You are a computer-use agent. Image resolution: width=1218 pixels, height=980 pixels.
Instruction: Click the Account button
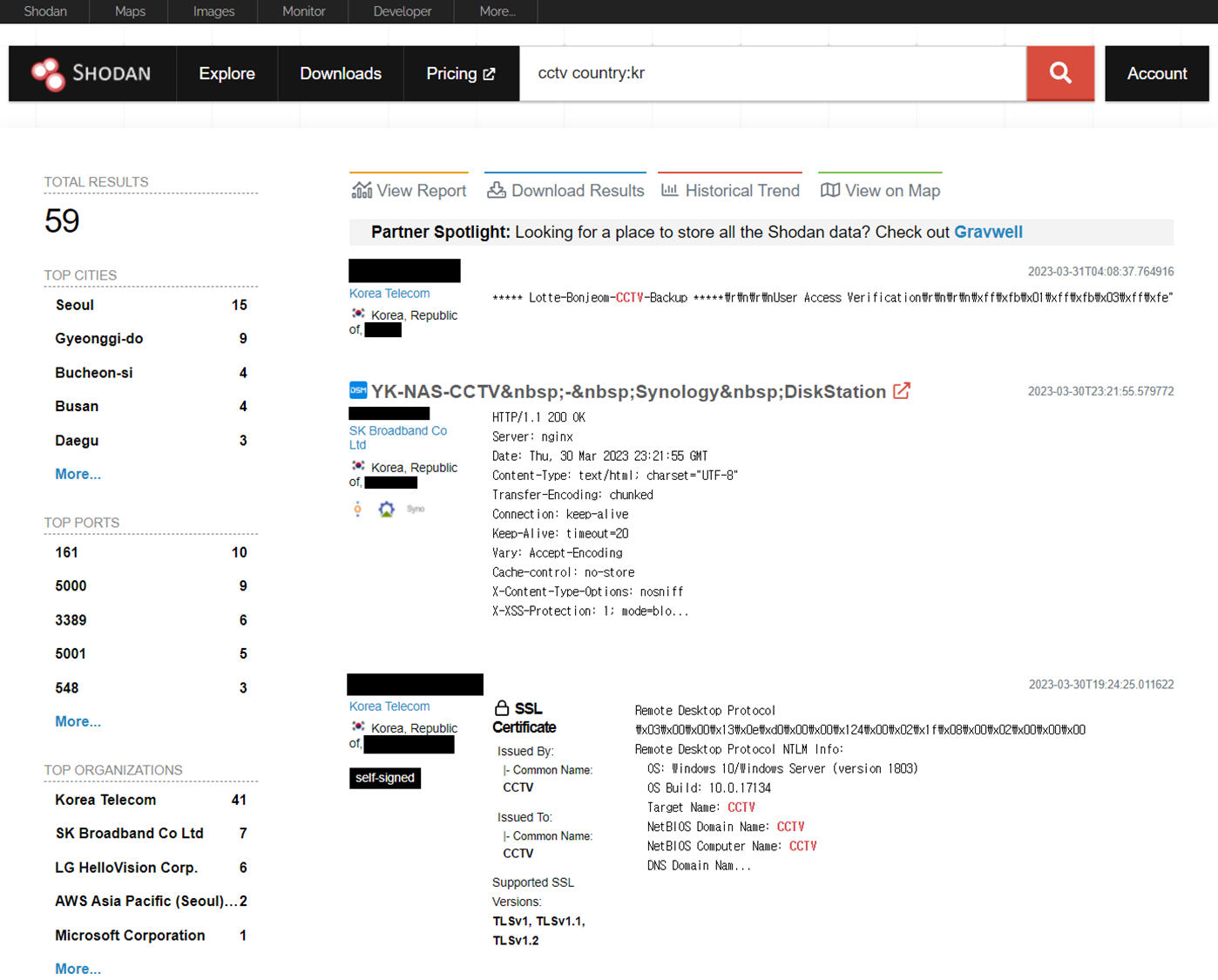pyautogui.click(x=1157, y=73)
